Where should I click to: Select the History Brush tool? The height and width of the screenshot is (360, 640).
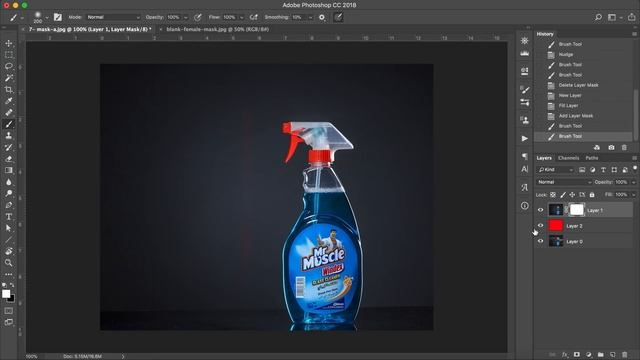point(9,147)
